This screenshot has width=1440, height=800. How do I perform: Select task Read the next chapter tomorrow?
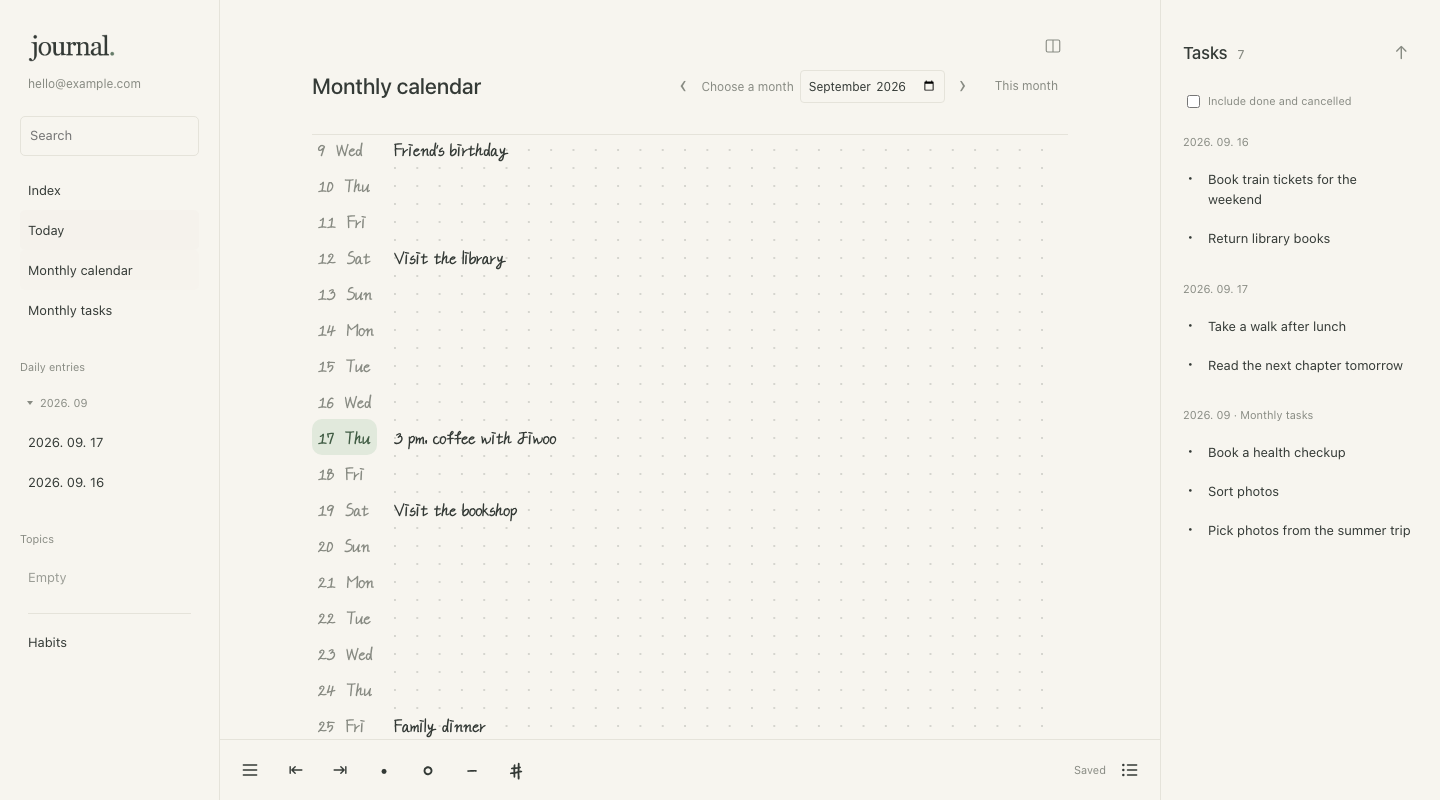(1305, 365)
